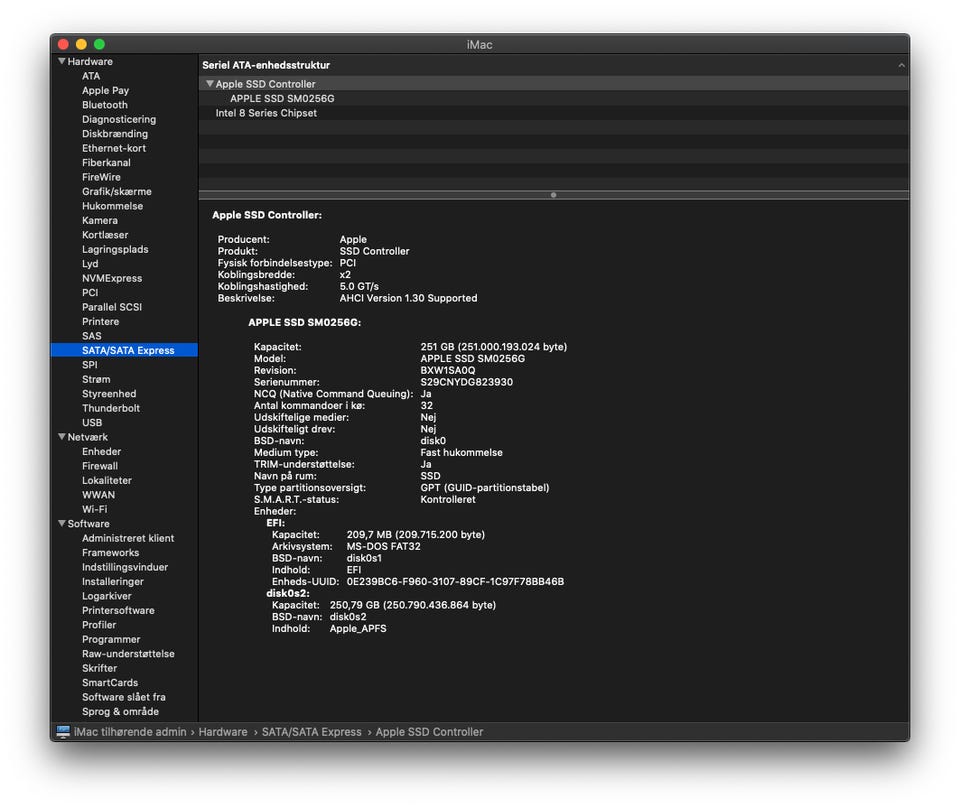960x808 pixels.
Task: Click the column header sort chevron
Action: (x=901, y=65)
